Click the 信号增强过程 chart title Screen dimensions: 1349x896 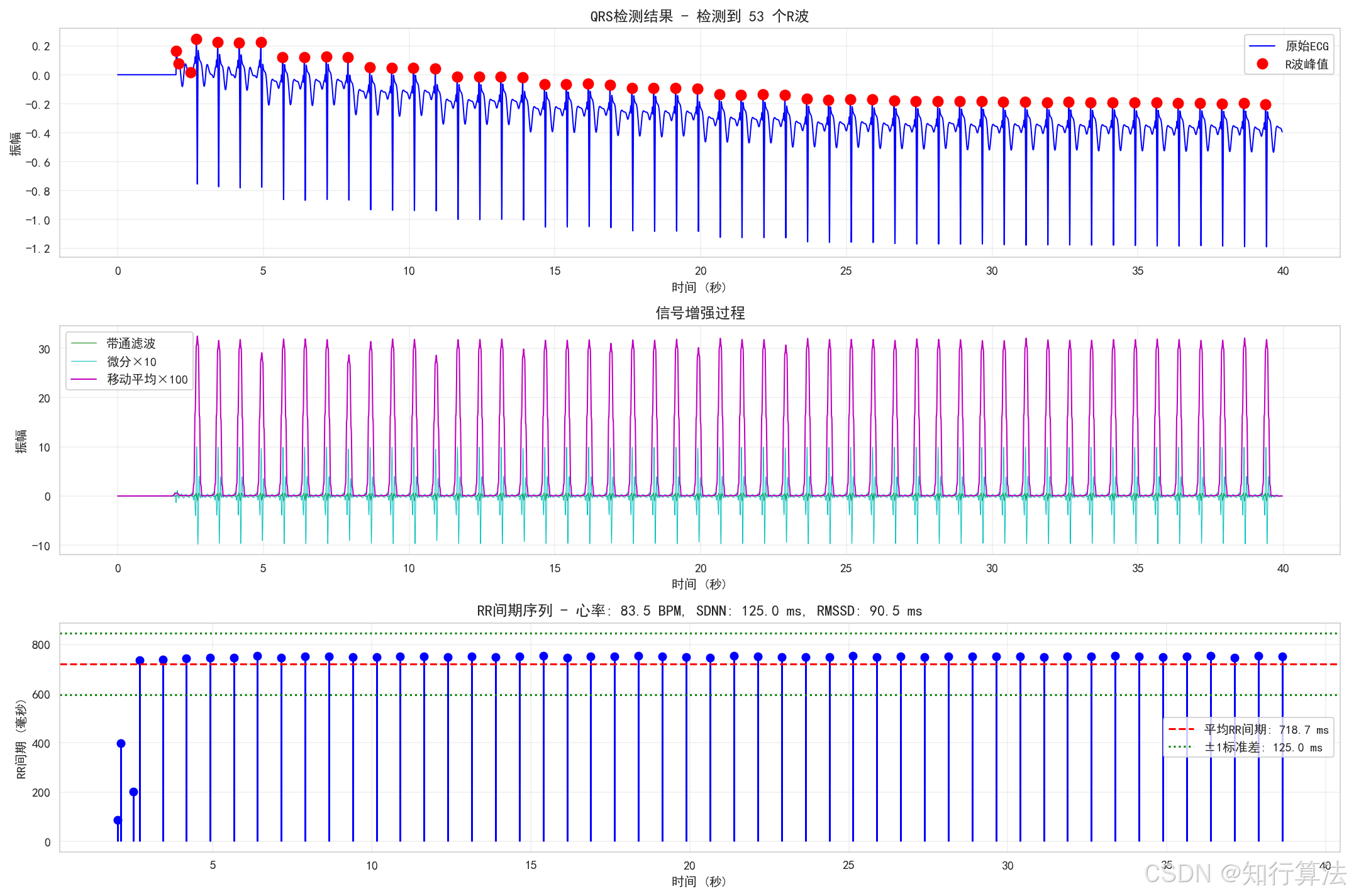pos(699,313)
